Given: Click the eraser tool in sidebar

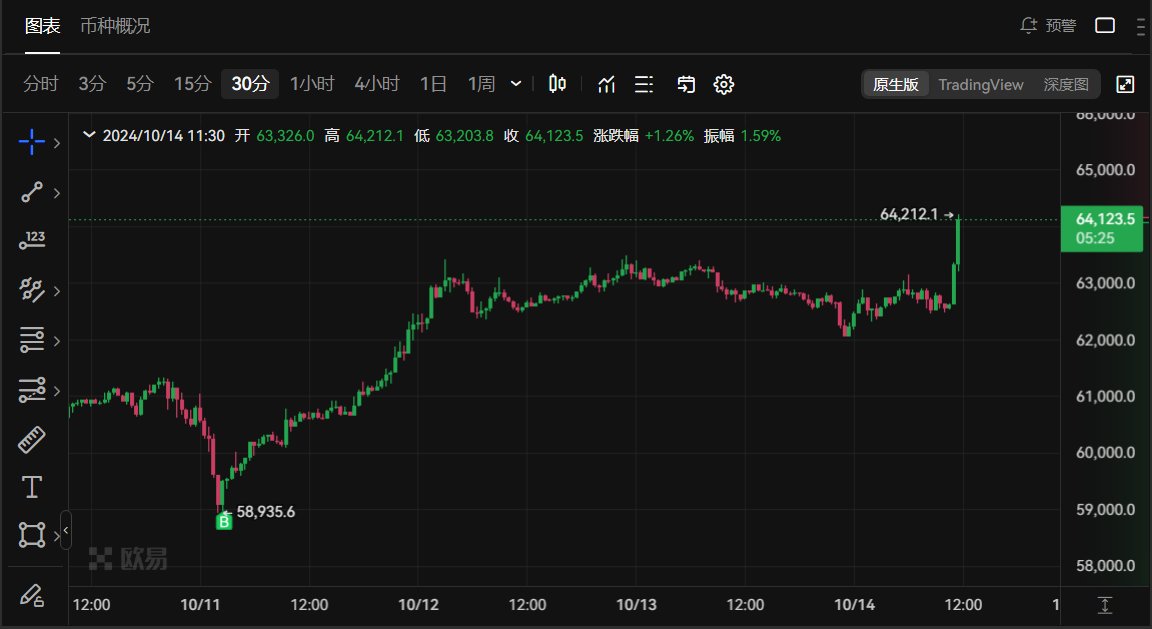Looking at the screenshot, I should pos(32,594).
